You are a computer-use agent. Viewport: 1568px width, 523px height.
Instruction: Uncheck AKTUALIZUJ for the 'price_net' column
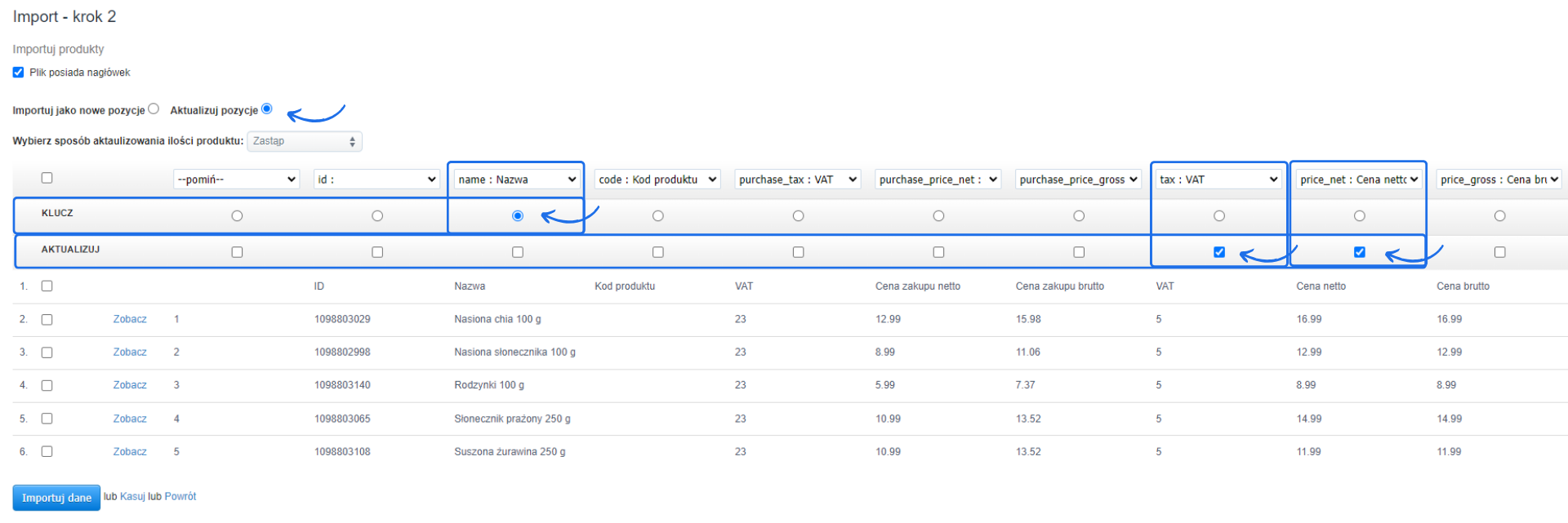[x=1359, y=252]
